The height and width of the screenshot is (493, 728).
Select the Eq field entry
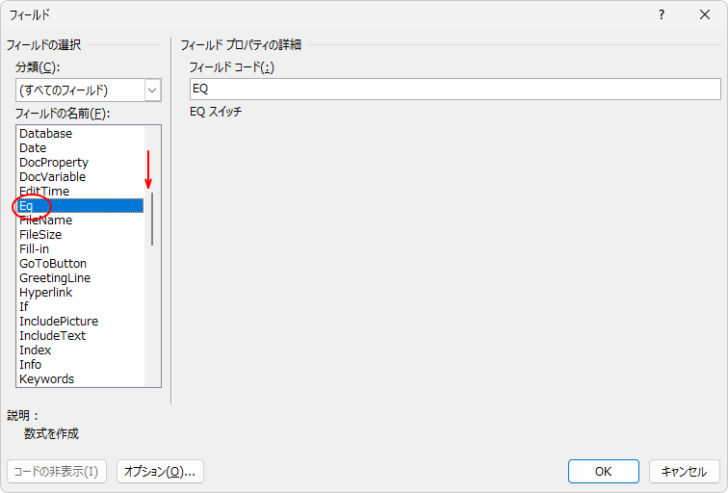80,206
